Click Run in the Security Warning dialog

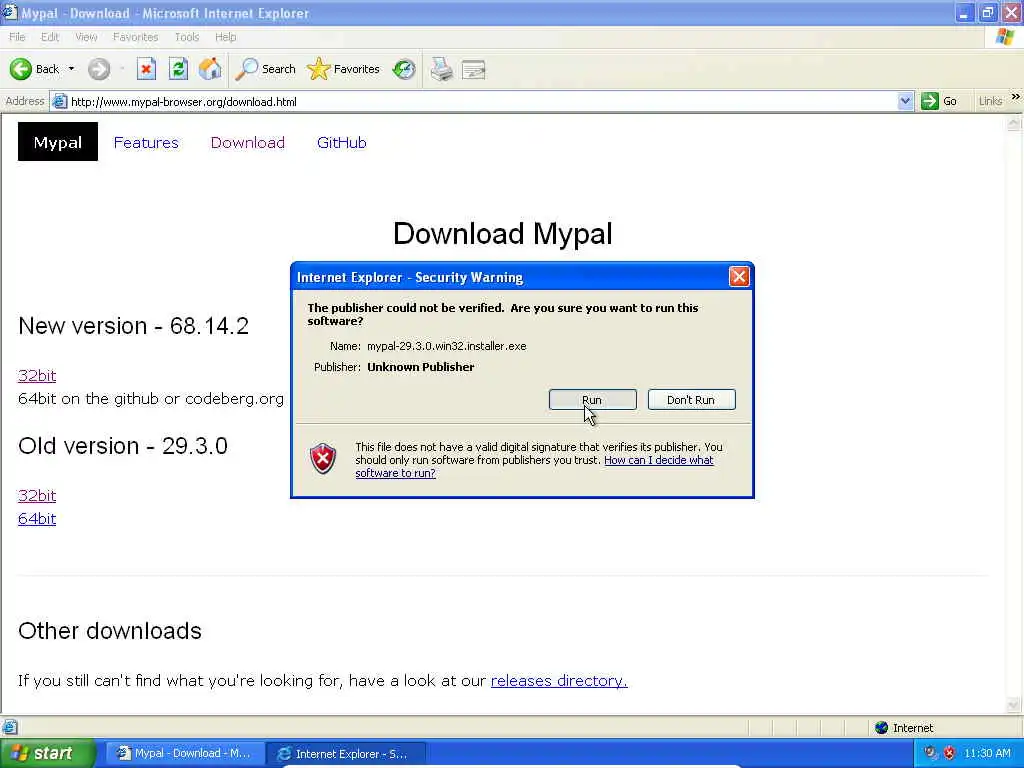click(592, 400)
